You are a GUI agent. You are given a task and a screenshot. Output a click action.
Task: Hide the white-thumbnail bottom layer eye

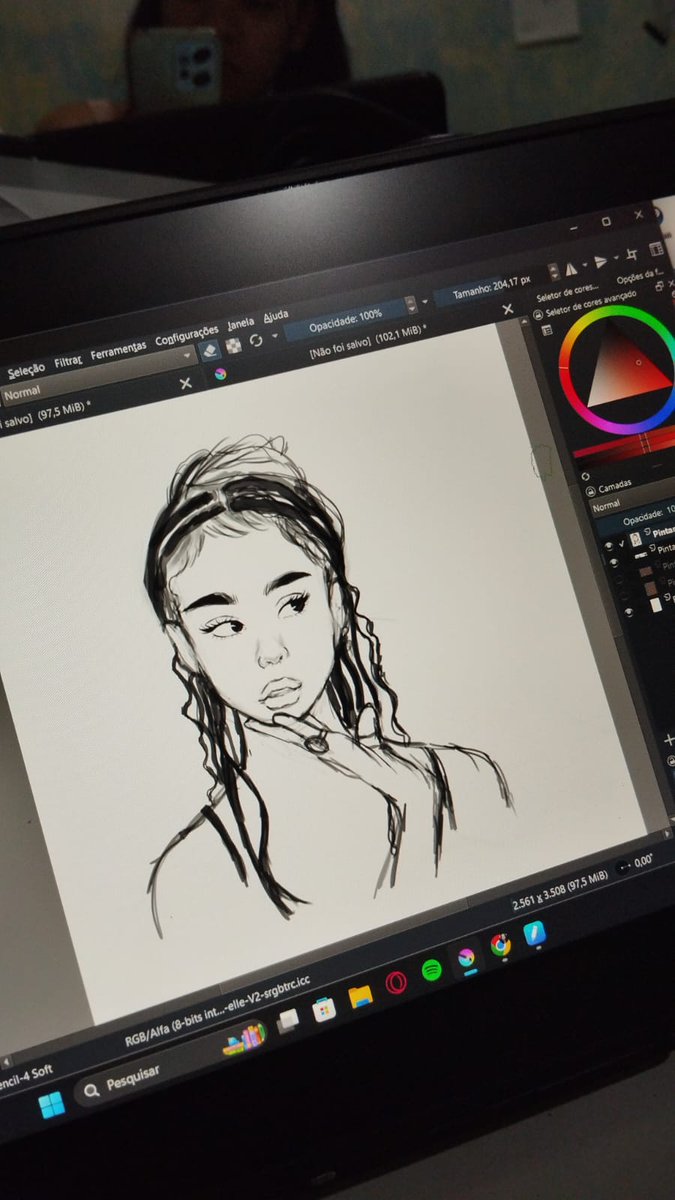629,611
